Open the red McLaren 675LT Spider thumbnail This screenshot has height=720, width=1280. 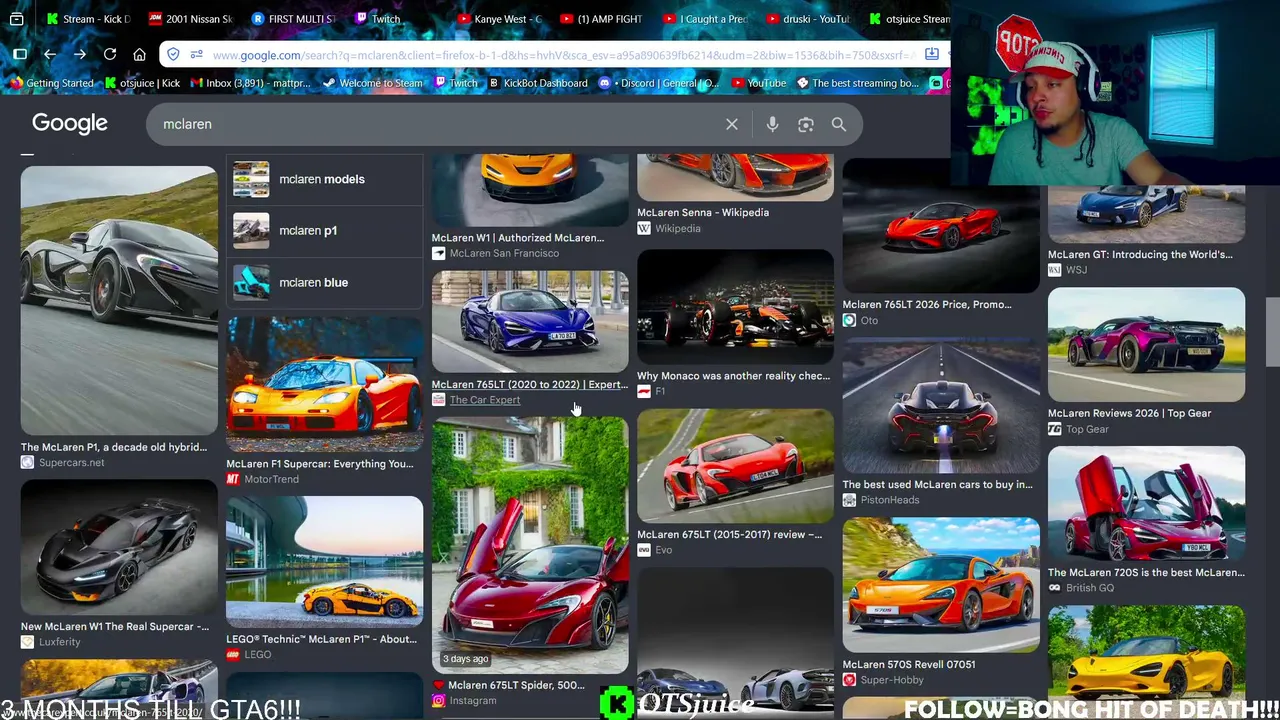pyautogui.click(x=530, y=545)
